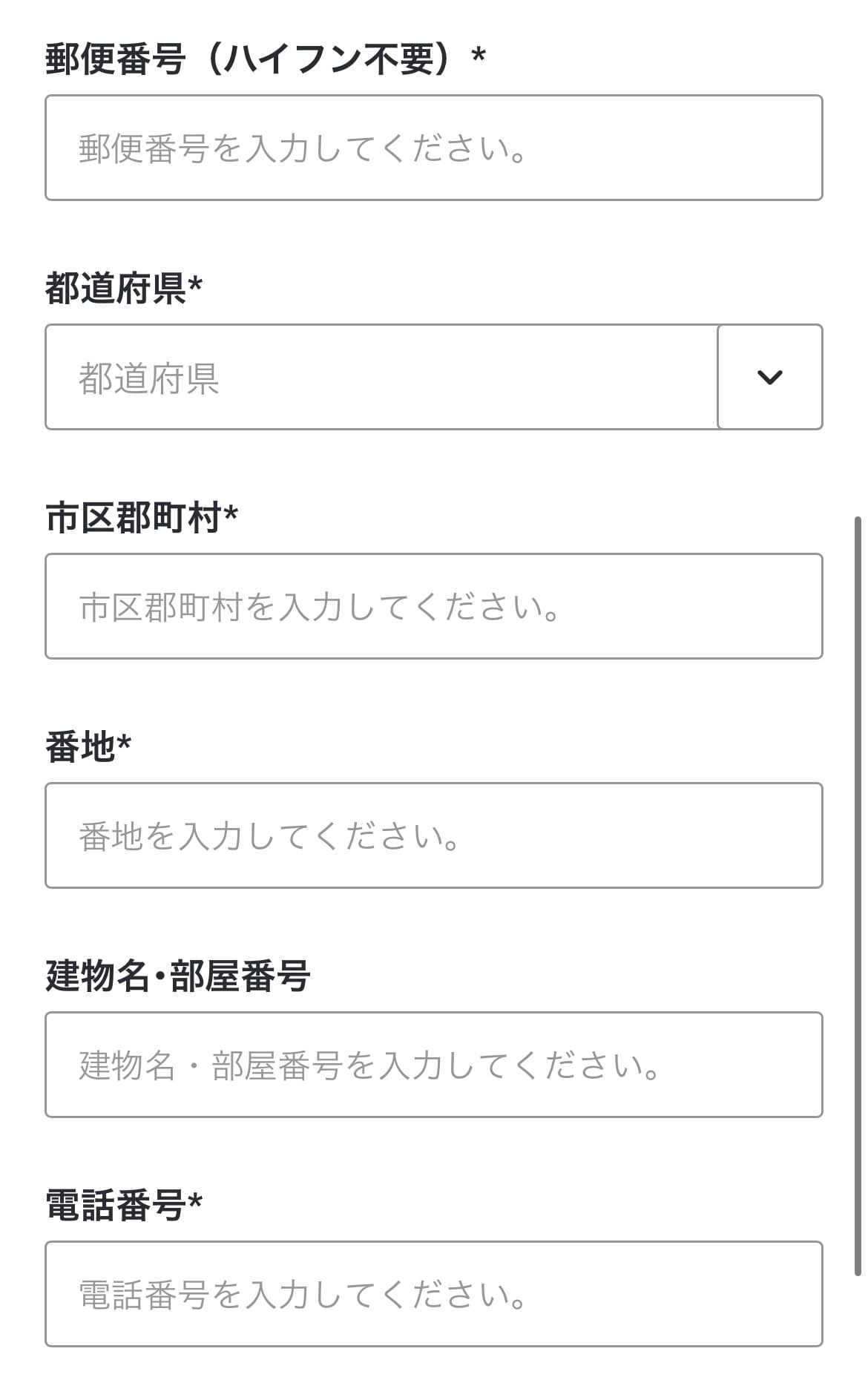Viewport: 868px width, 1380px height.
Task: Click the 郵便番号 postal code input field
Action: click(x=433, y=148)
